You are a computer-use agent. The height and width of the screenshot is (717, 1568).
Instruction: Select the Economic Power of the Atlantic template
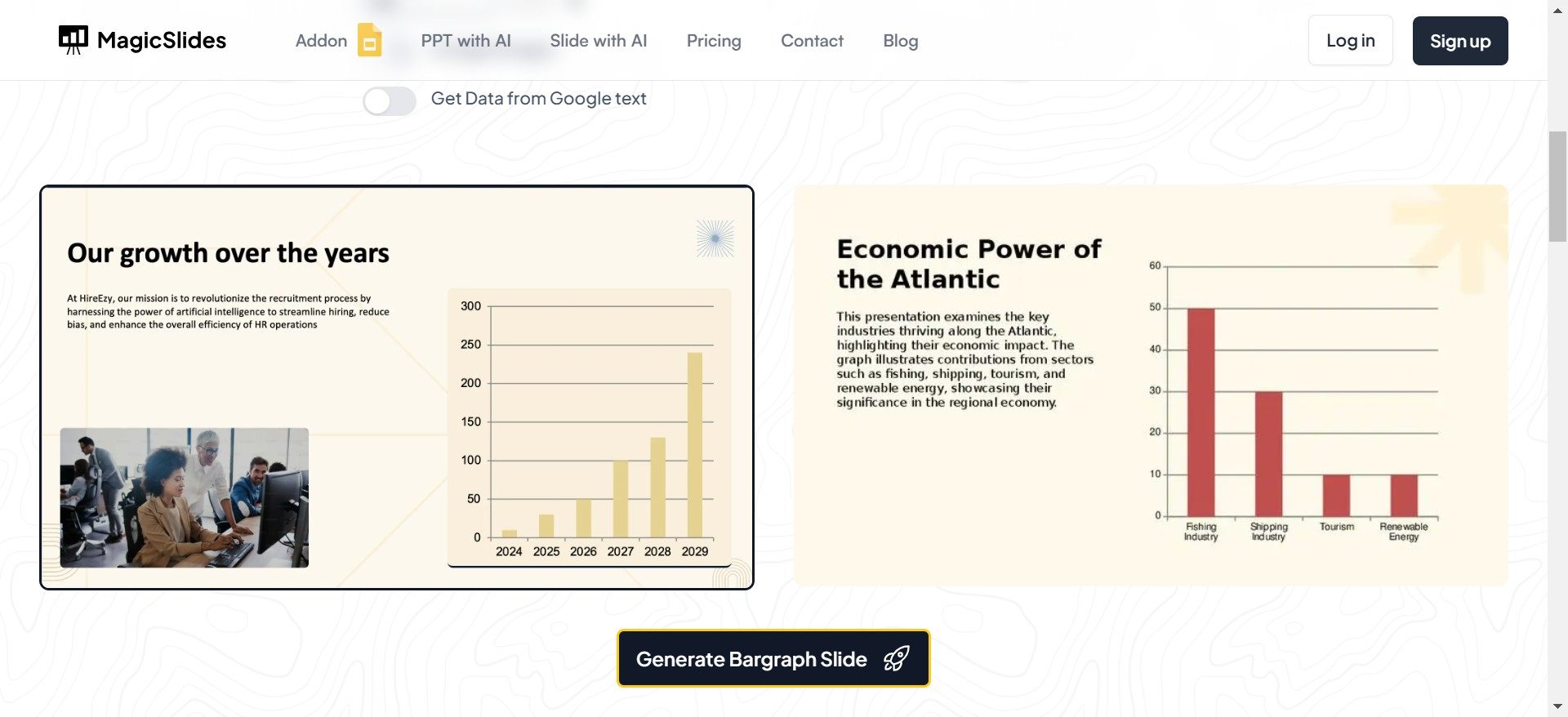click(x=1150, y=385)
